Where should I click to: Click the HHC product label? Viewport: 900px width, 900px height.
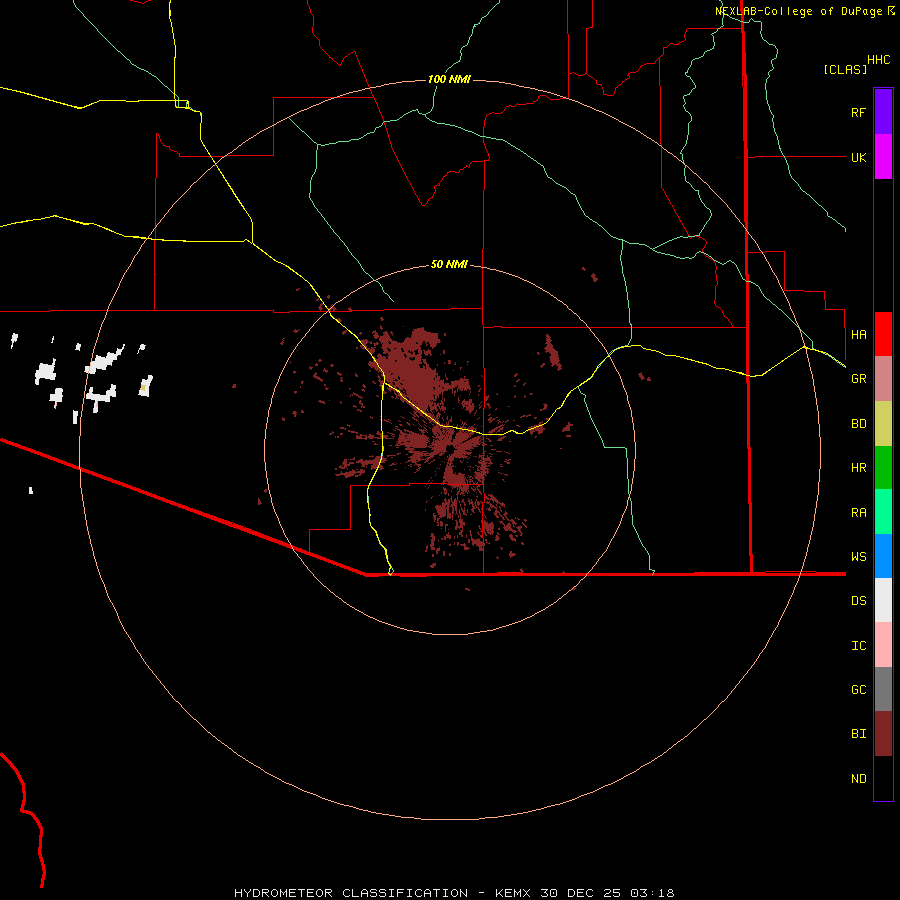tap(878, 60)
